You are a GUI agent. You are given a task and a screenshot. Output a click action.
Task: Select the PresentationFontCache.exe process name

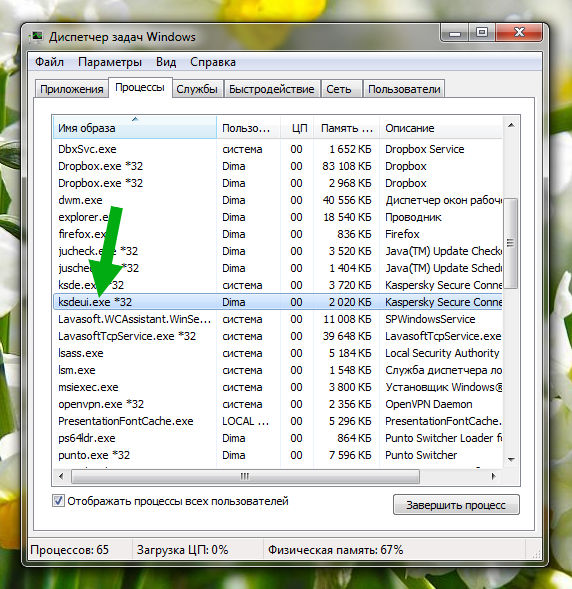point(125,421)
